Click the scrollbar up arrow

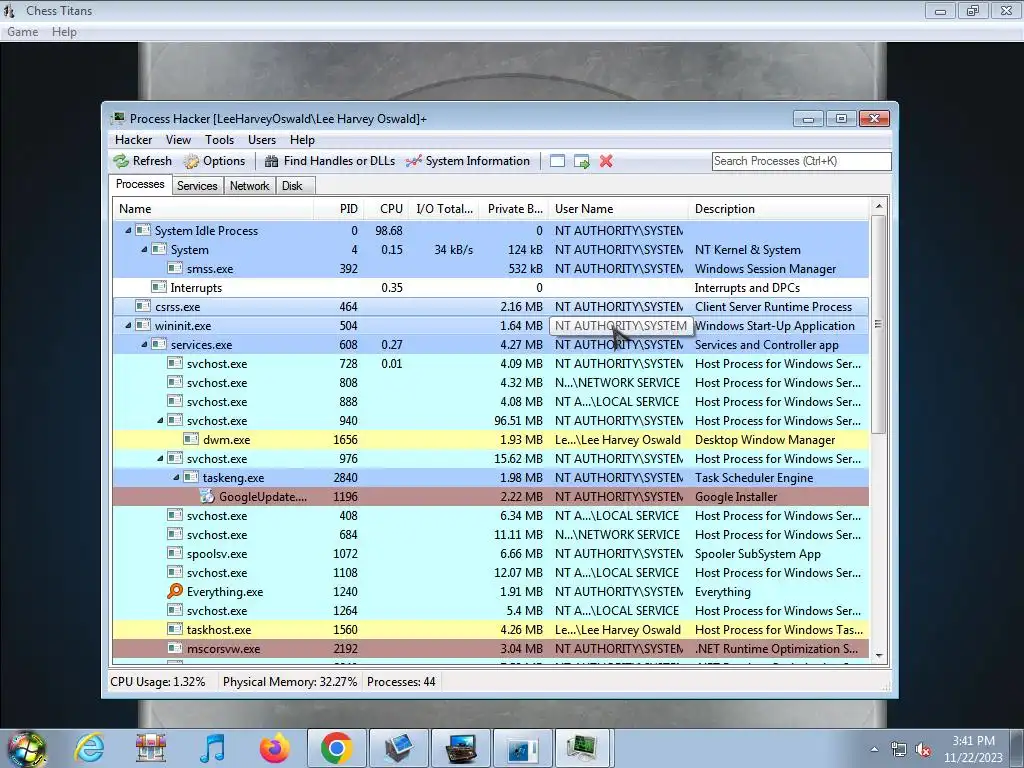(x=878, y=206)
